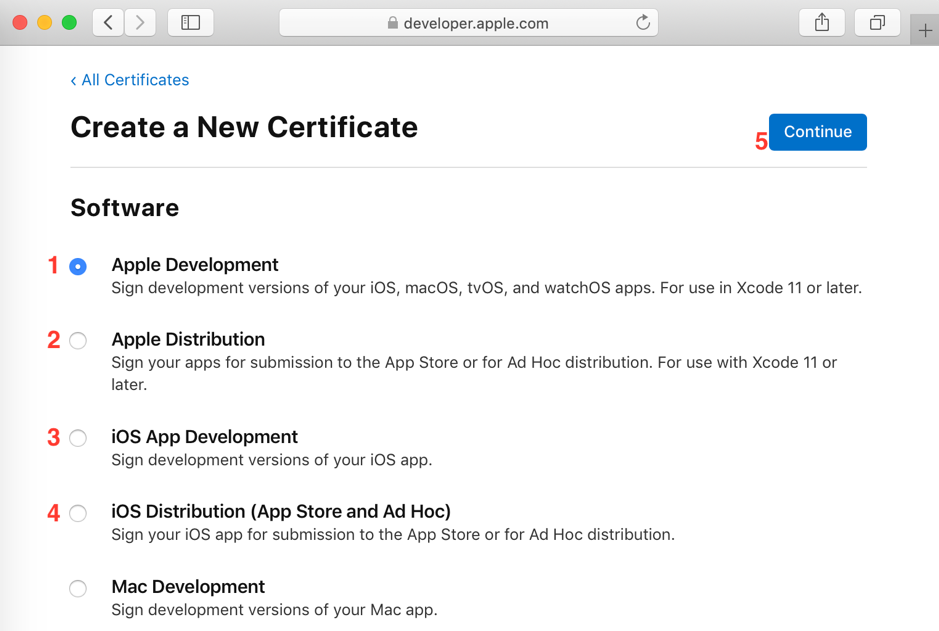Select the Apple Development radio button
Image resolution: width=939 pixels, height=631 pixels.
(78, 266)
